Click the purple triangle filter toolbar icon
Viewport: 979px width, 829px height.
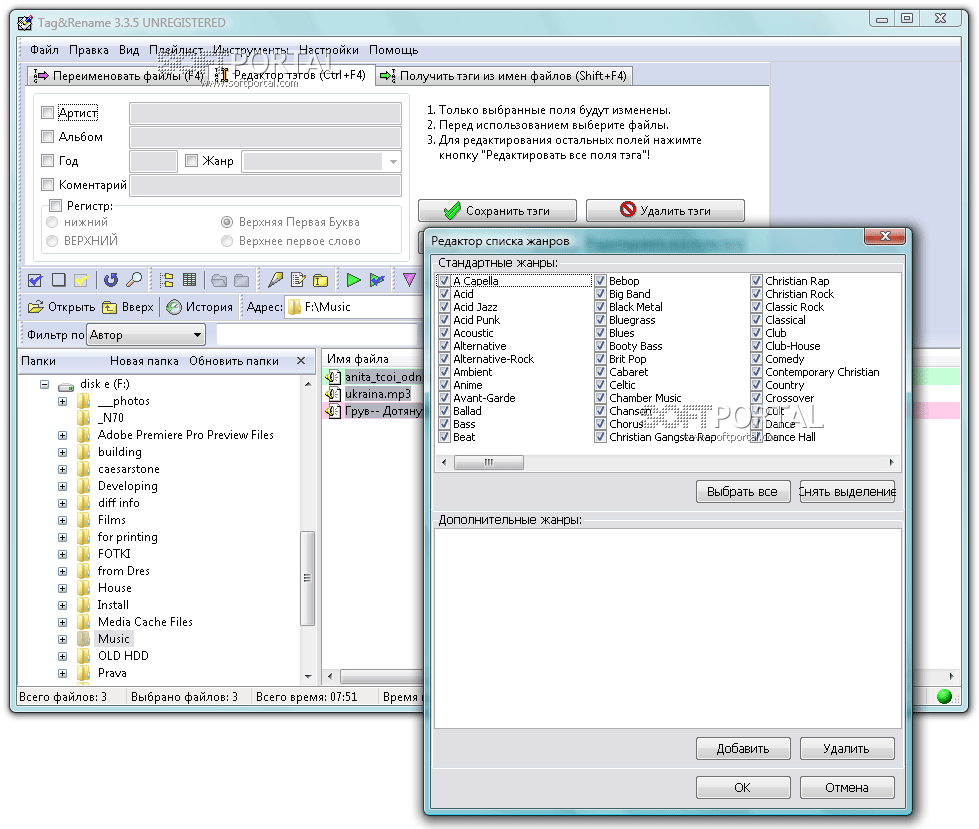coord(409,280)
